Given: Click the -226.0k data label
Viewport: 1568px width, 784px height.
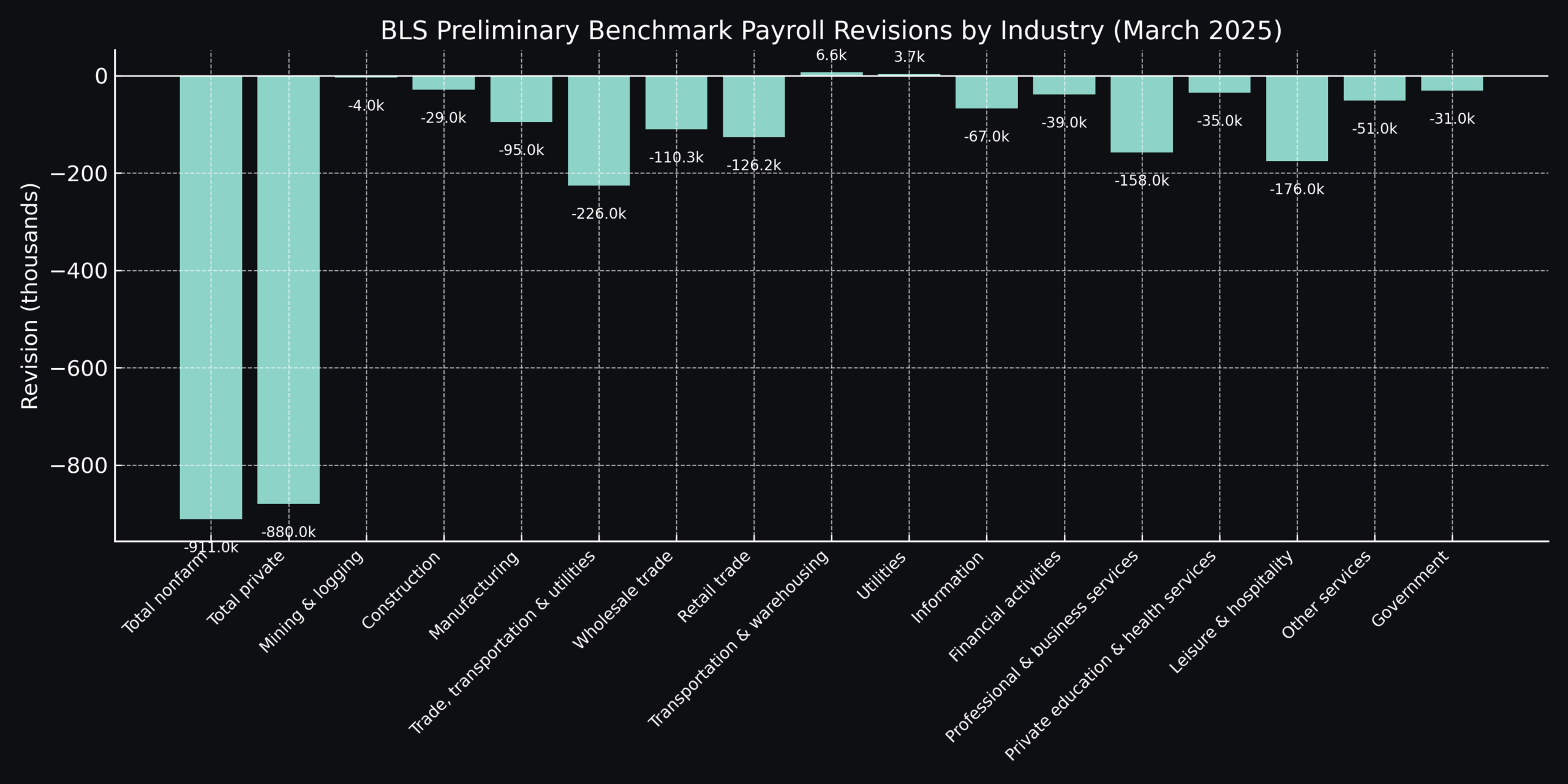Looking at the screenshot, I should (599, 213).
